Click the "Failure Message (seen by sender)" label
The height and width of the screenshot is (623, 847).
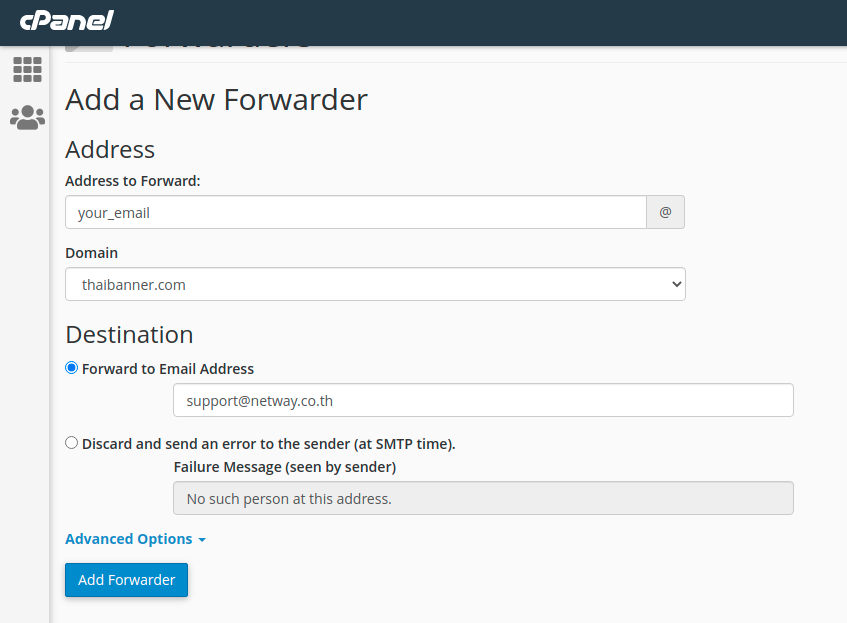click(284, 467)
